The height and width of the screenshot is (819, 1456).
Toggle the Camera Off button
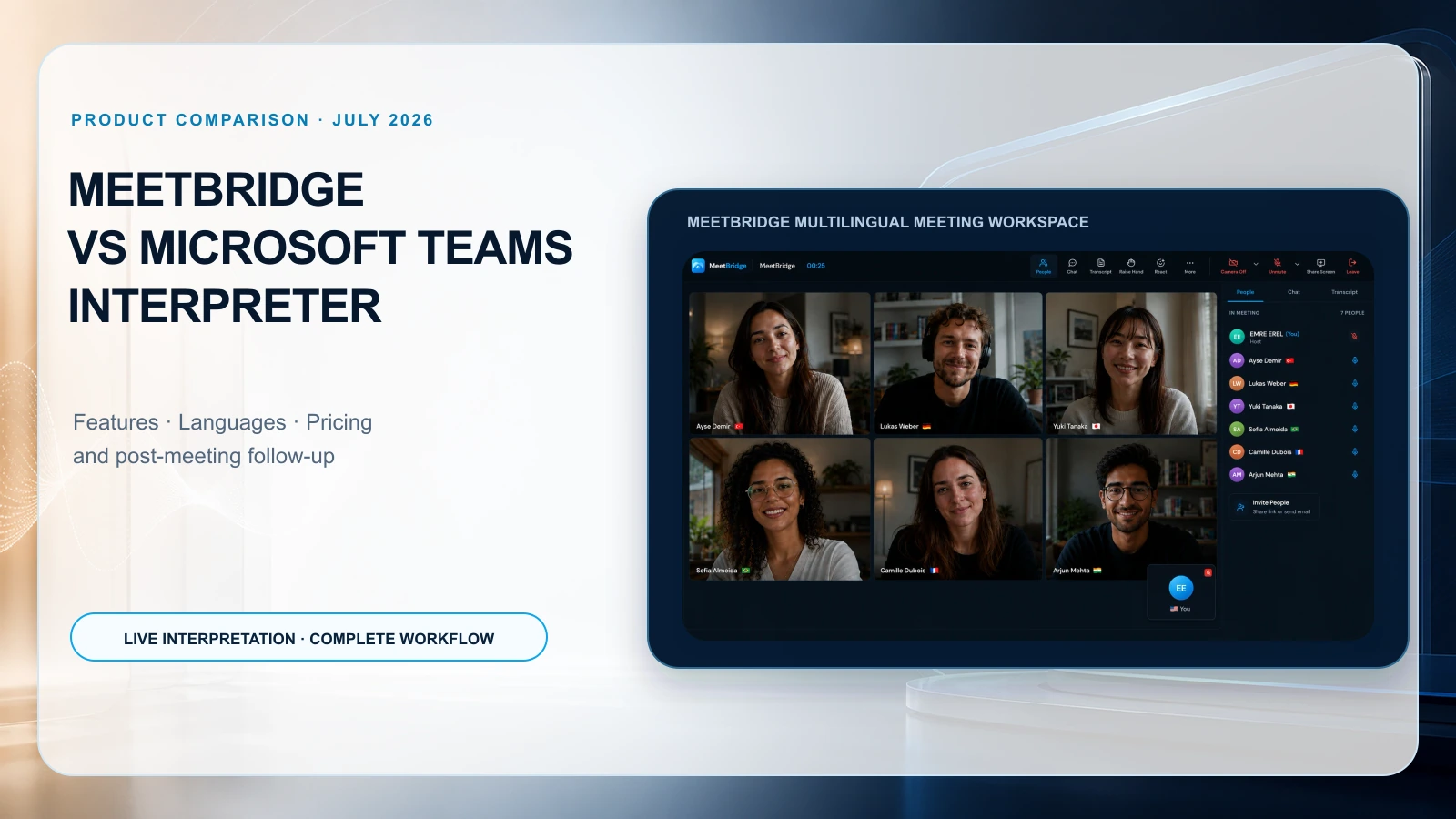click(x=1233, y=266)
